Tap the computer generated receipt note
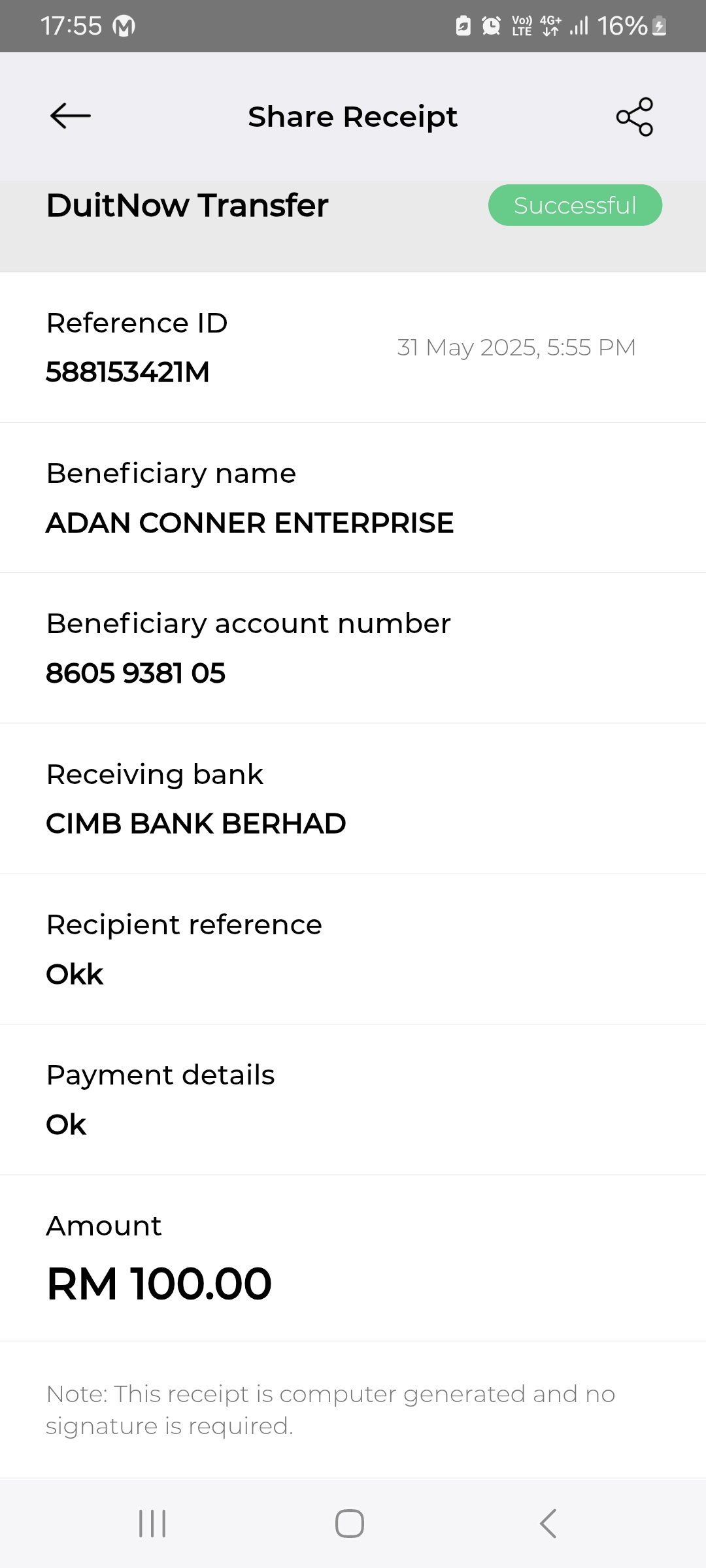The height and width of the screenshot is (1568, 706). pos(330,1409)
